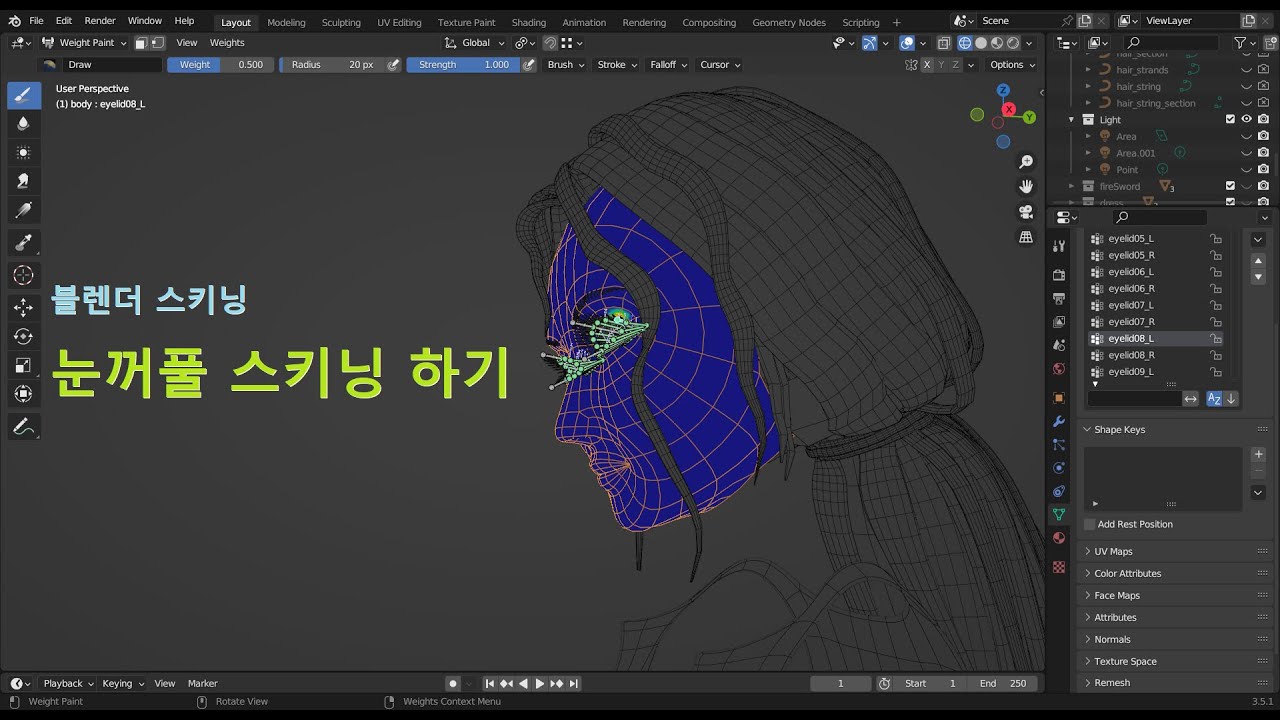Open the Falloff dropdown
This screenshot has height=720, width=1280.
(x=669, y=65)
